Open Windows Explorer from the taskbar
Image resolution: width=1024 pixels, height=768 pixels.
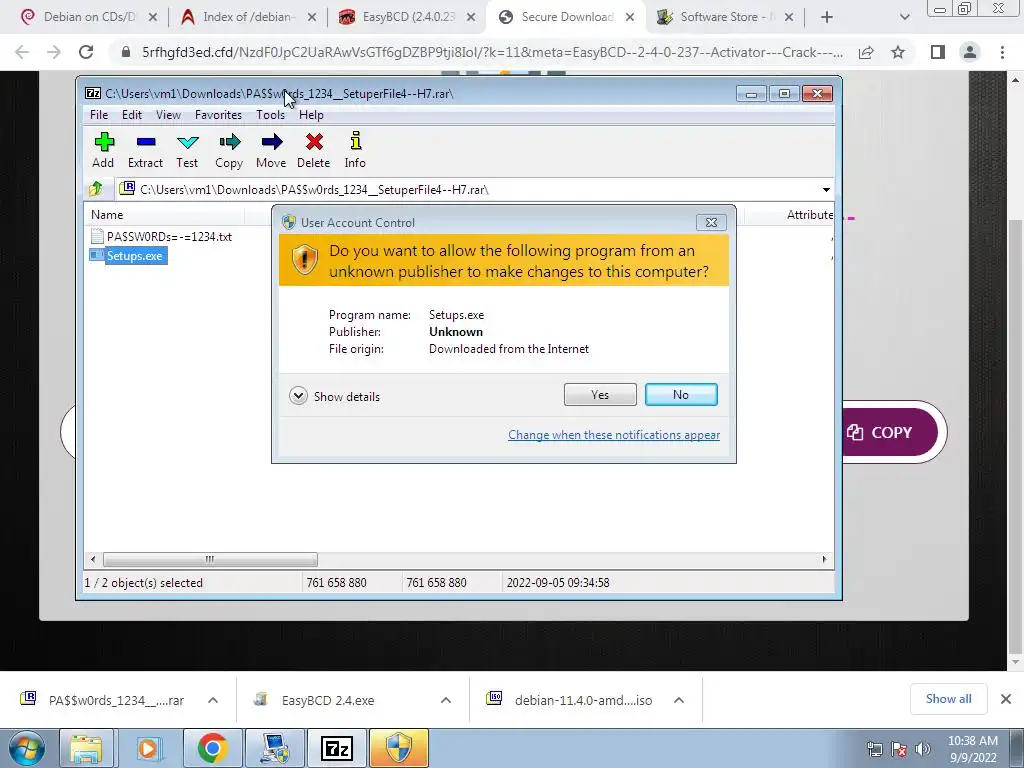[x=87, y=748]
